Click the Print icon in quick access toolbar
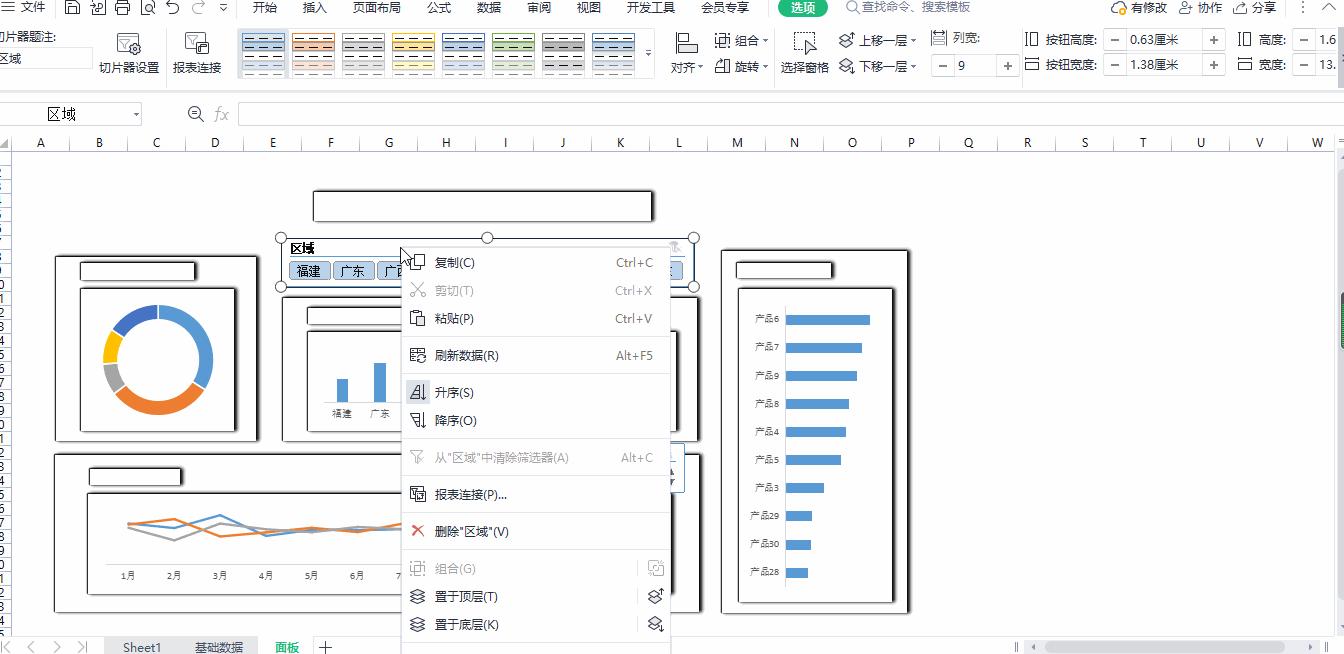Viewport: 1344px width, 654px height. 122,9
